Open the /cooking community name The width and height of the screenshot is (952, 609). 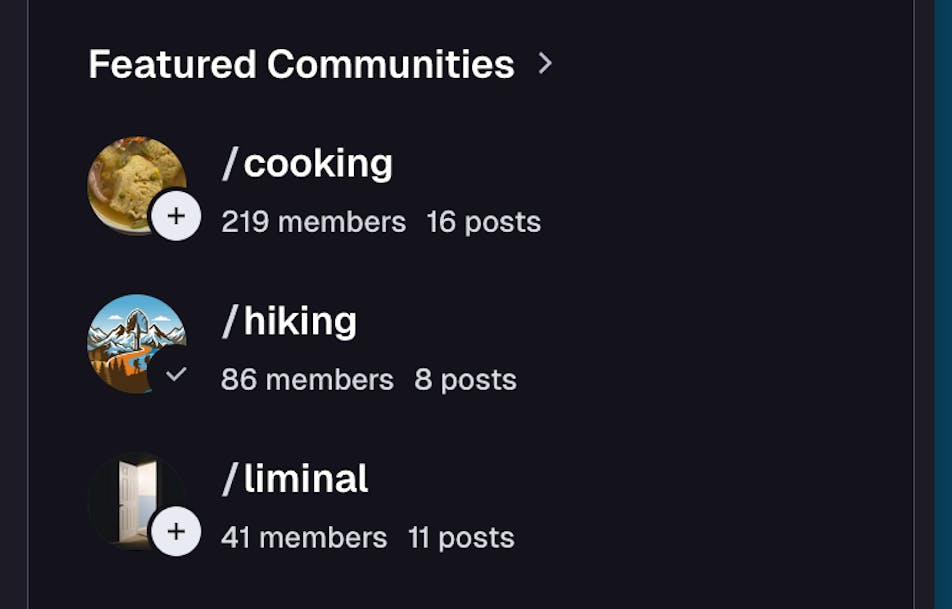(x=318, y=163)
